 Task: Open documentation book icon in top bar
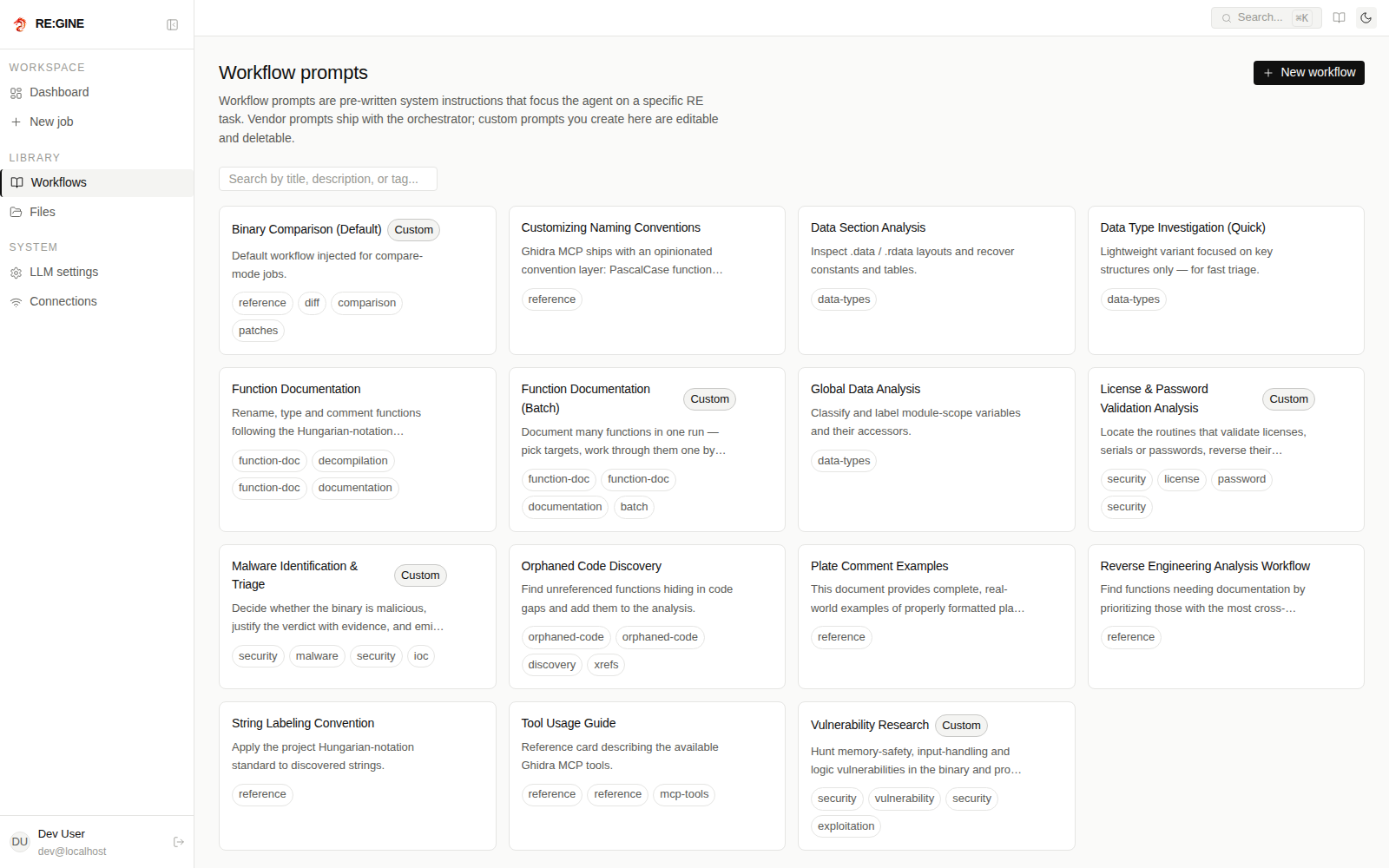pyautogui.click(x=1340, y=17)
